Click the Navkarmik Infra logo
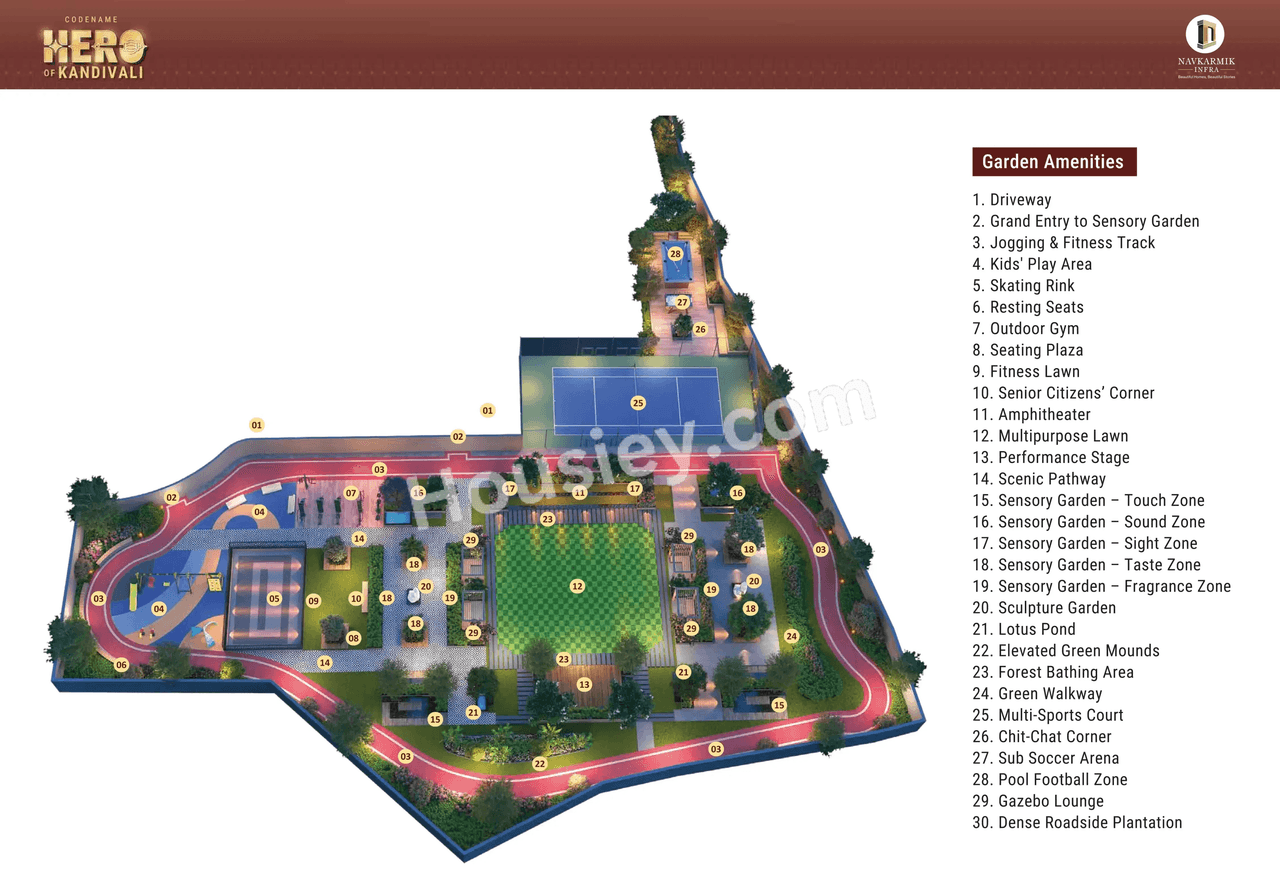Screen dimensions: 1280x896 1205,46
